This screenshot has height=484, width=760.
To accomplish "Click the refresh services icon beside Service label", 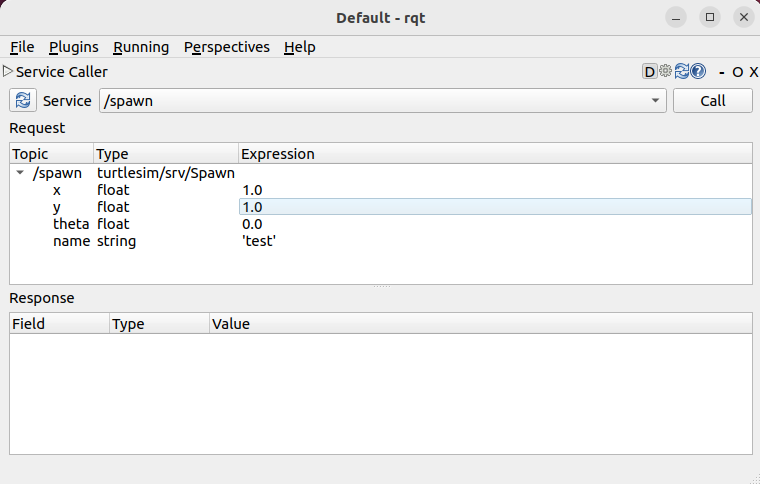I will pyautogui.click(x=23, y=101).
